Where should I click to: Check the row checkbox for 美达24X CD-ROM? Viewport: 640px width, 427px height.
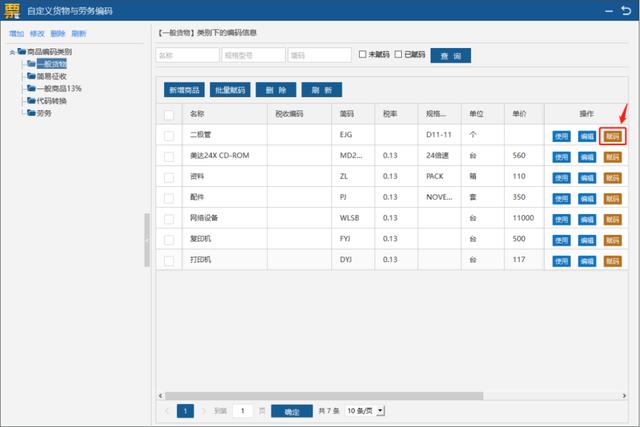[x=170, y=156]
